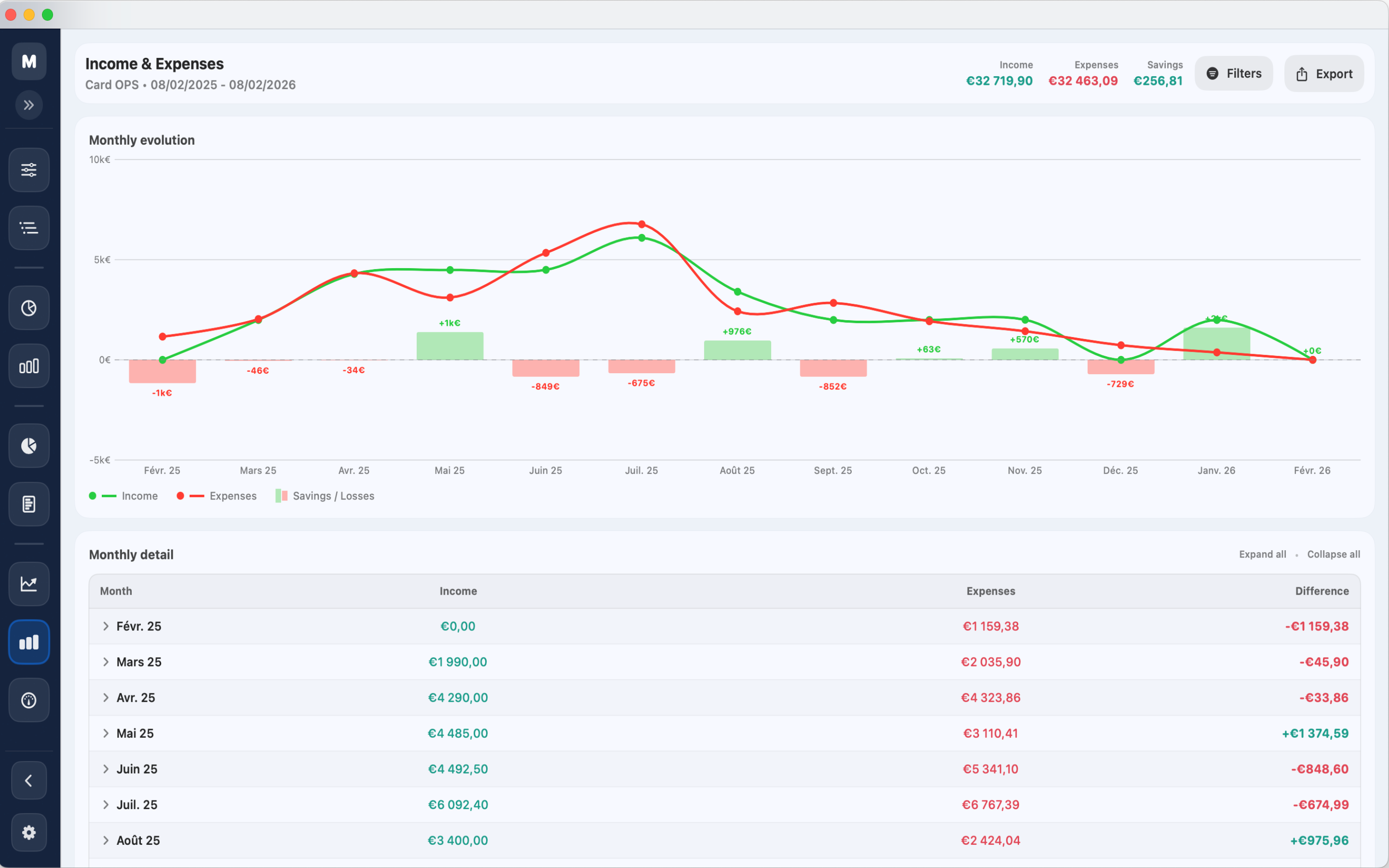Open the sliders adjustments sidebar icon

click(29, 170)
